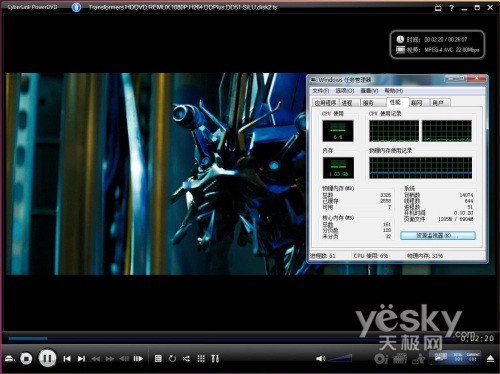Open Task Manager Help menu
500x374 pixels.
click(394, 91)
